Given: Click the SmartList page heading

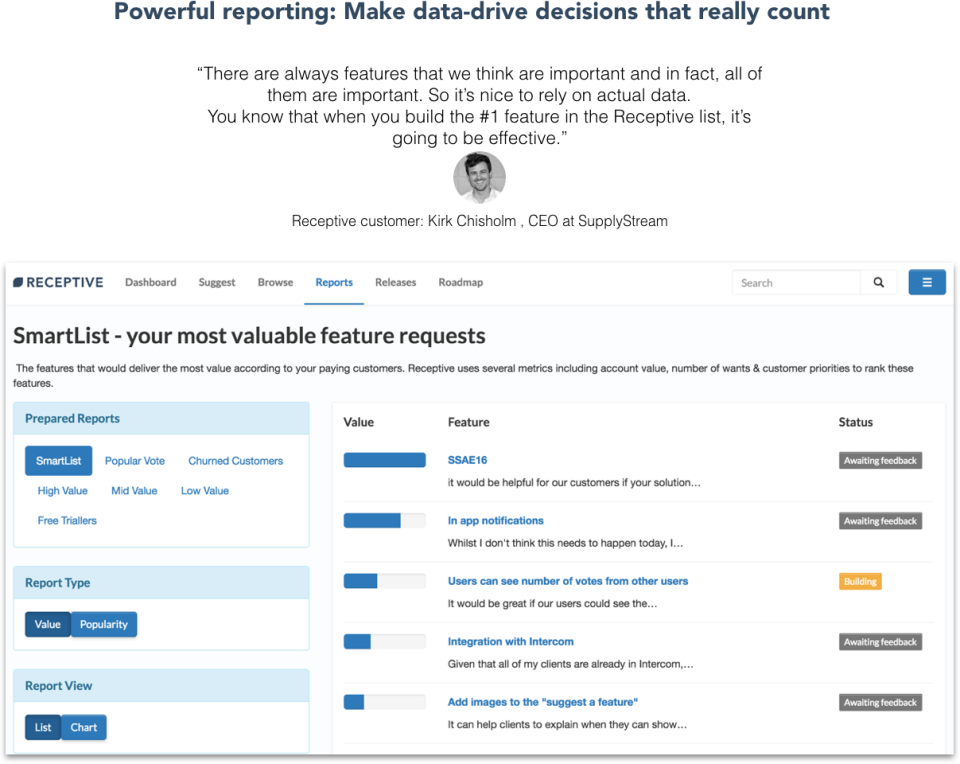Looking at the screenshot, I should 249,336.
